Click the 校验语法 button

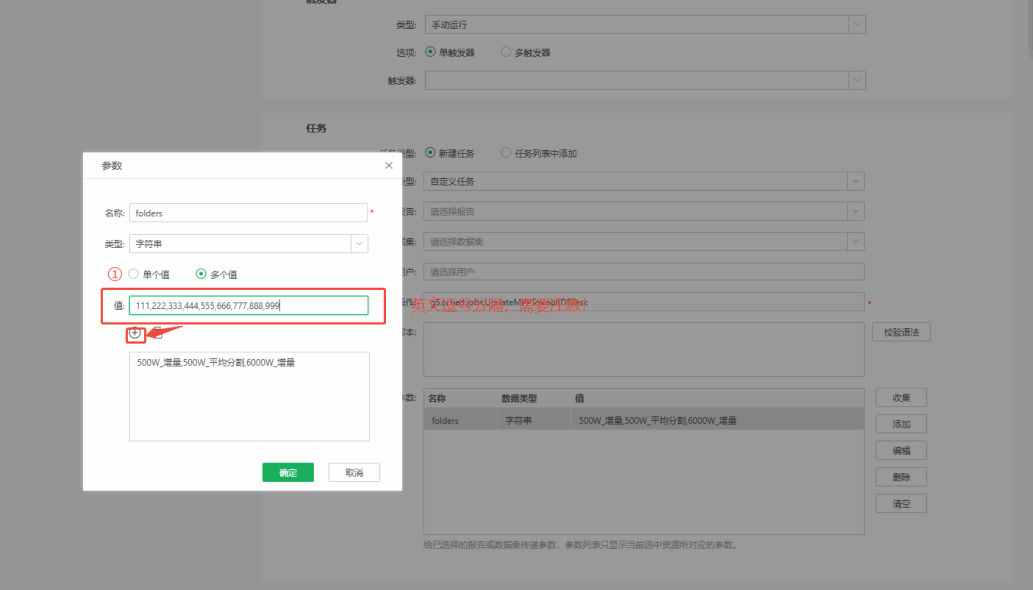click(x=902, y=332)
